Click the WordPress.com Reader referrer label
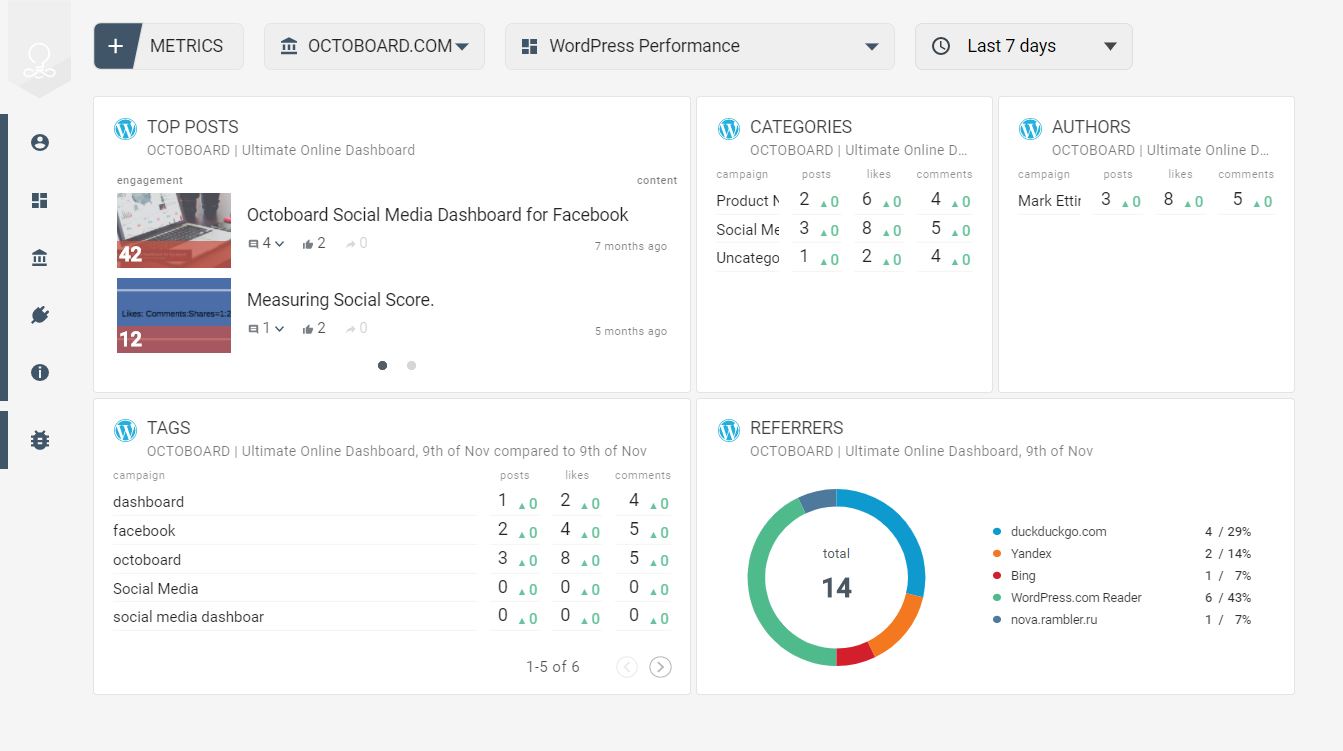This screenshot has width=1343, height=751. coord(1076,598)
